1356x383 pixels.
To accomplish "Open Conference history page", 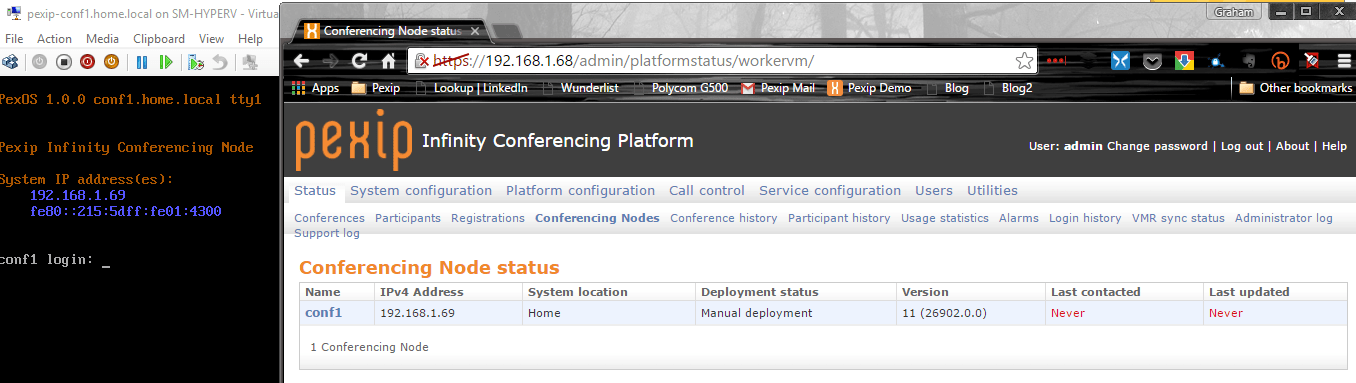I will click(x=723, y=218).
